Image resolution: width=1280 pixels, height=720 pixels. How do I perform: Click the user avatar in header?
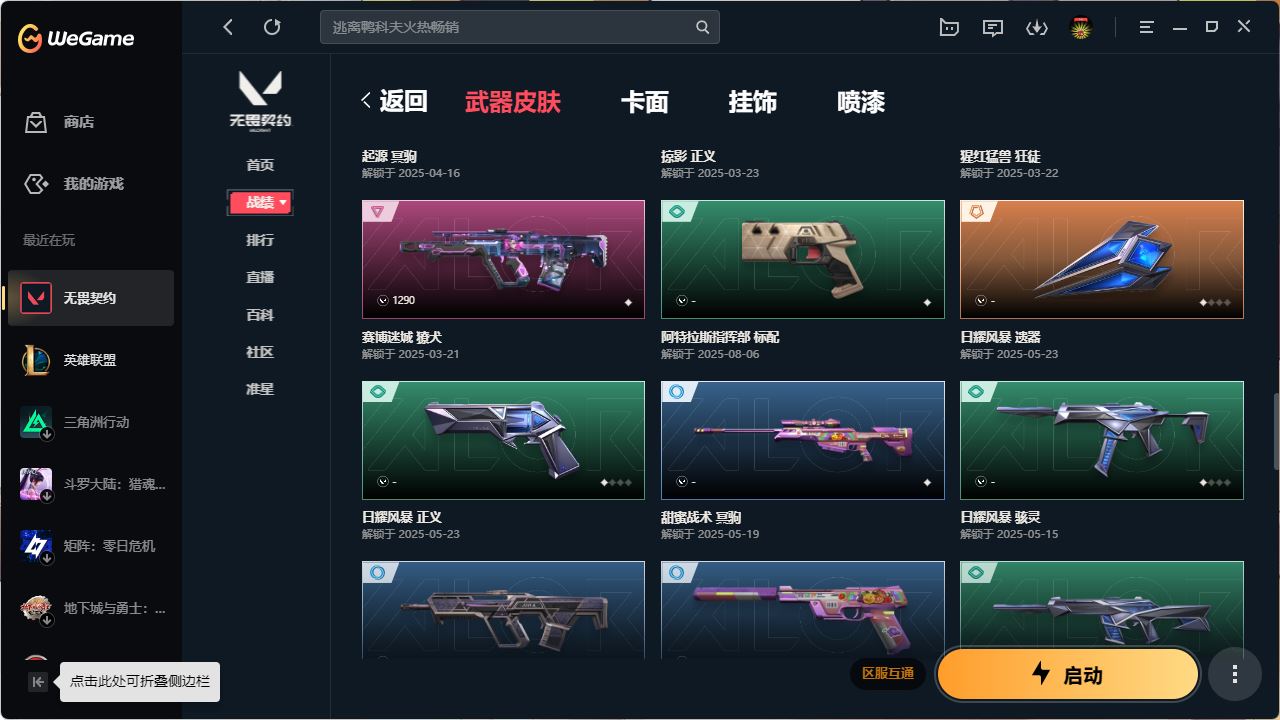click(1081, 28)
